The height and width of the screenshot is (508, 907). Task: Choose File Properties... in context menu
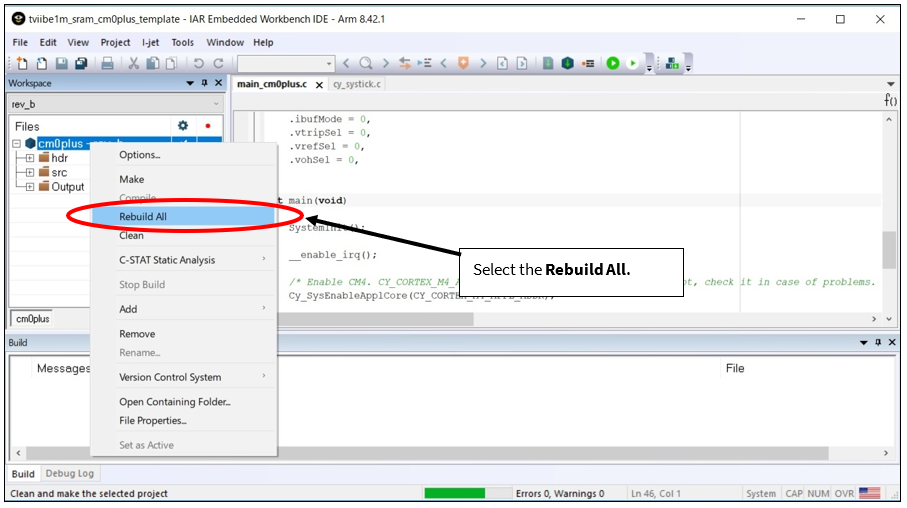184,421
